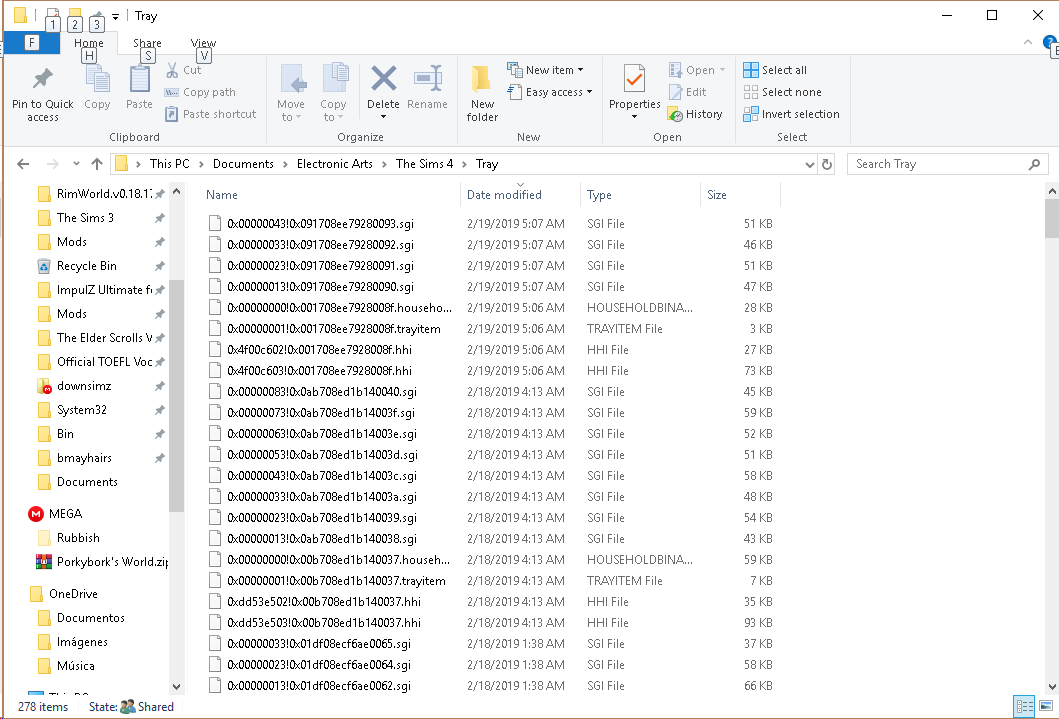Click Edit in the Open group
This screenshot has height=719, width=1059.
[x=688, y=92]
